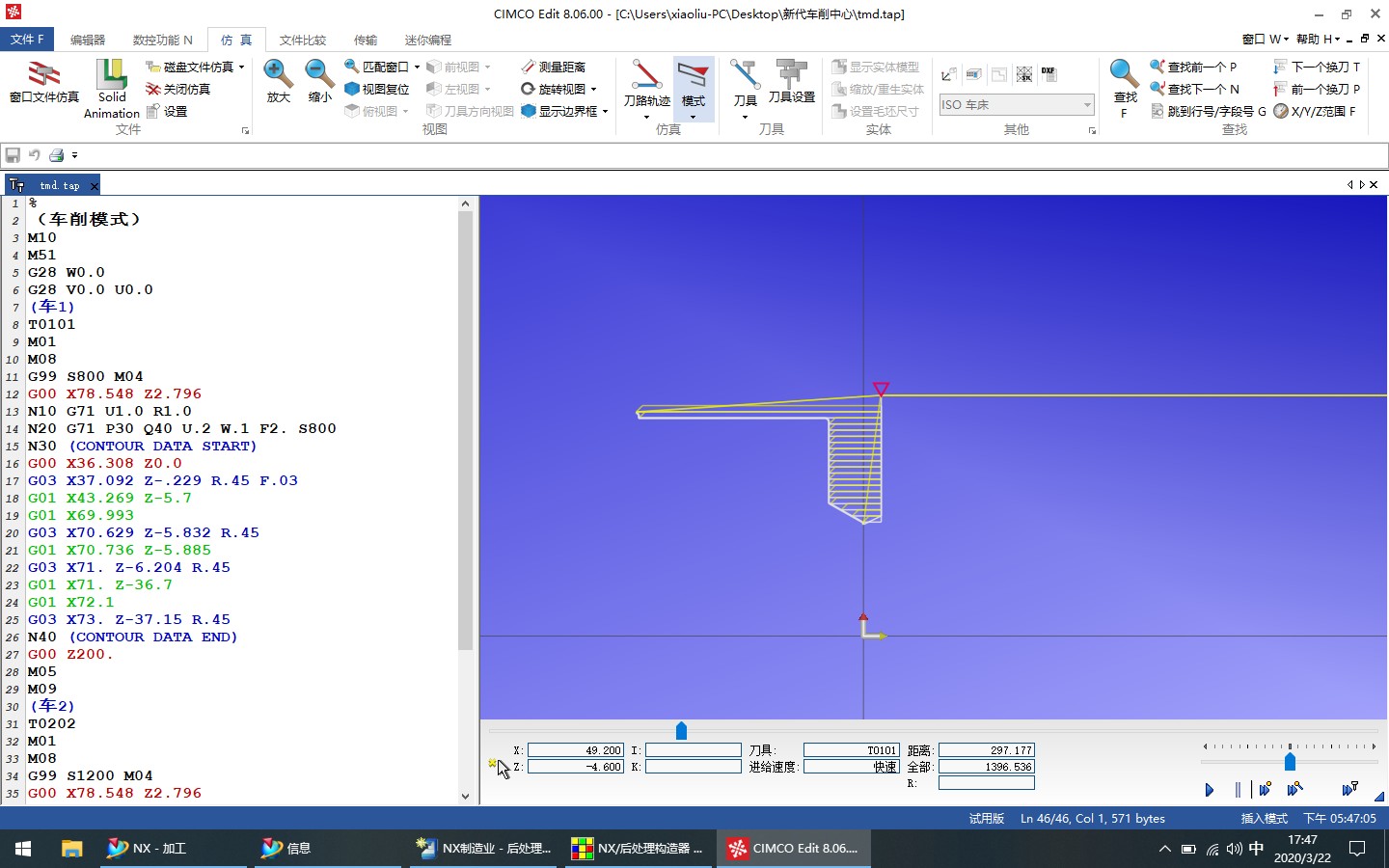
Task: Open X/Y/Z范围 range info
Action: (1315, 111)
